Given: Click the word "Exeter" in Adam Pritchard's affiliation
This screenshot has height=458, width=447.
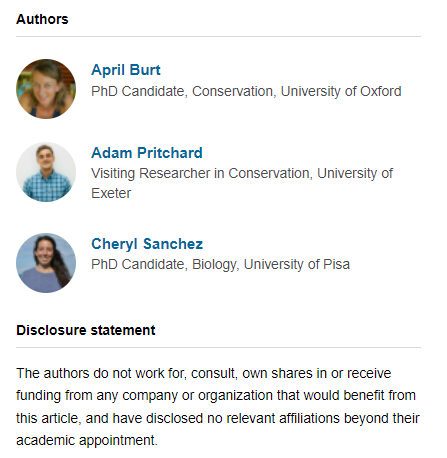Looking at the screenshot, I should 111,193.
